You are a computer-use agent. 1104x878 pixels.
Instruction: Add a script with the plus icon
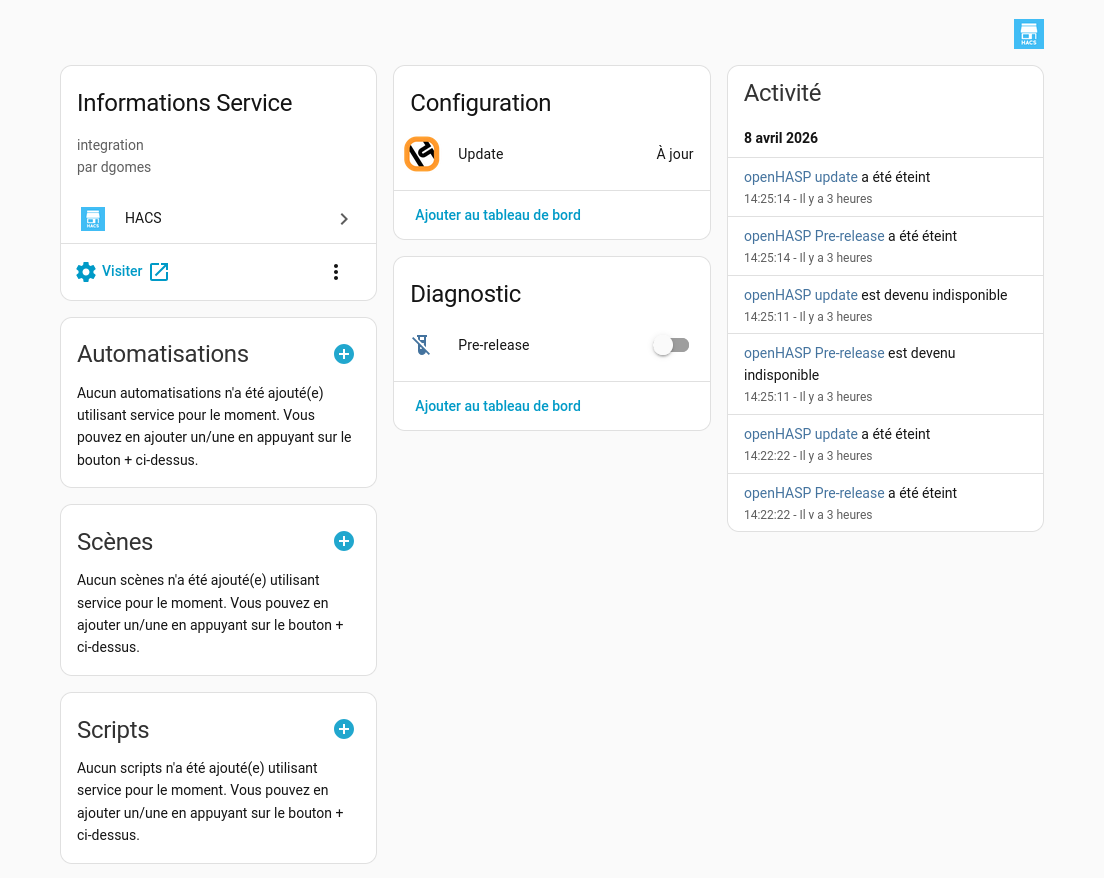click(344, 729)
